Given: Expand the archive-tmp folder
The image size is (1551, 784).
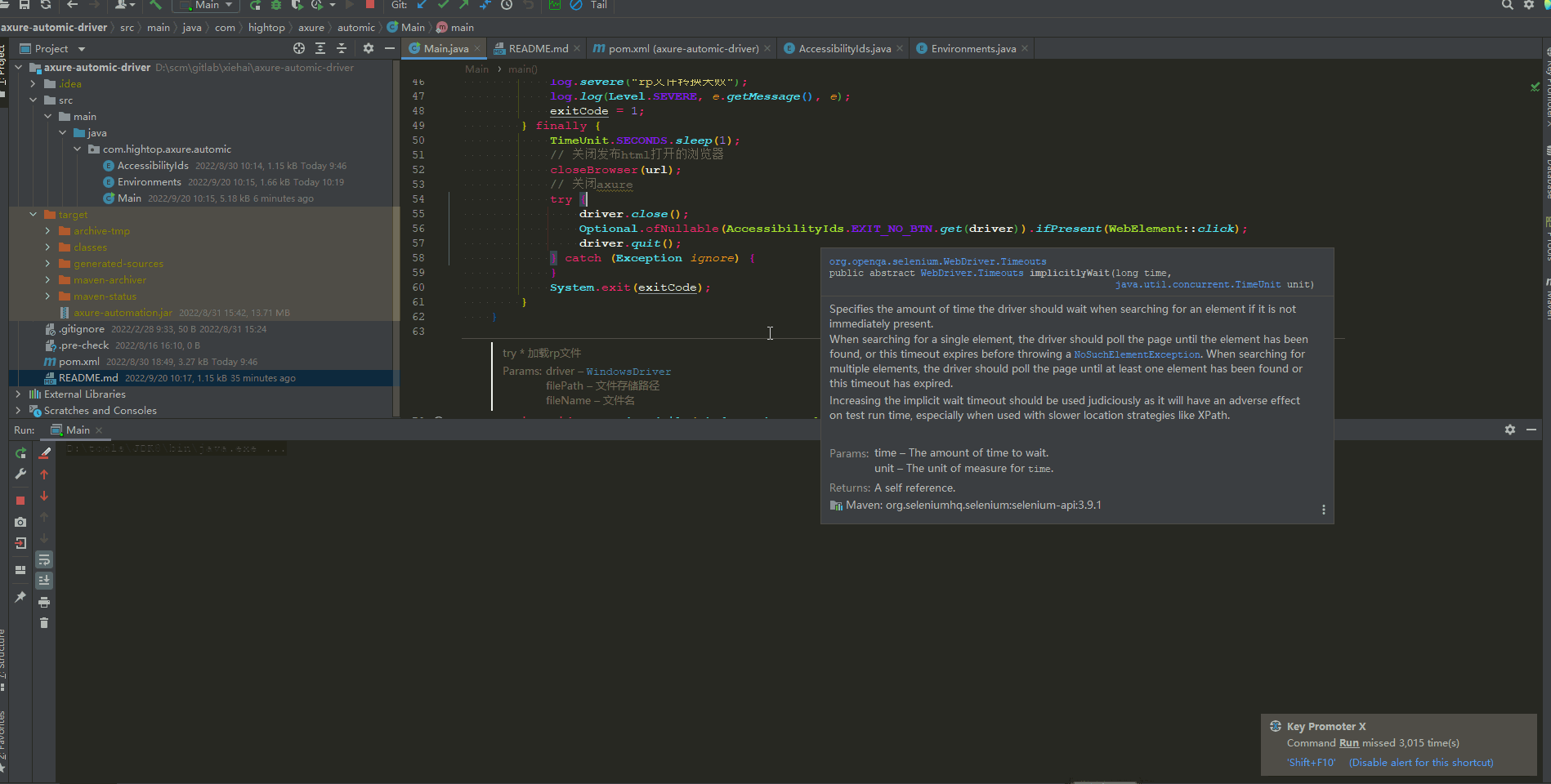Looking at the screenshot, I should tap(47, 231).
